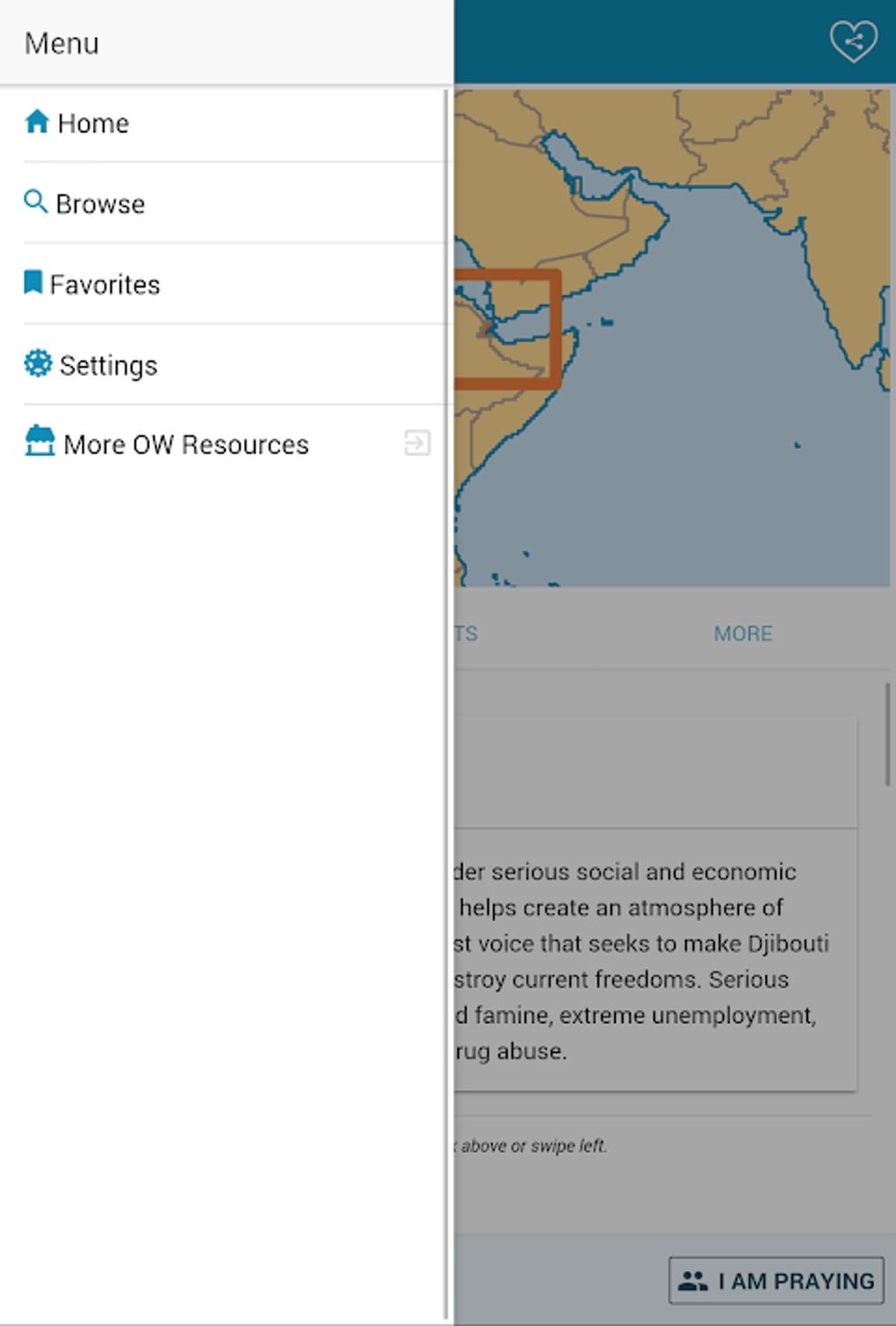Click the Menu header title
896x1326 pixels.
point(61,43)
